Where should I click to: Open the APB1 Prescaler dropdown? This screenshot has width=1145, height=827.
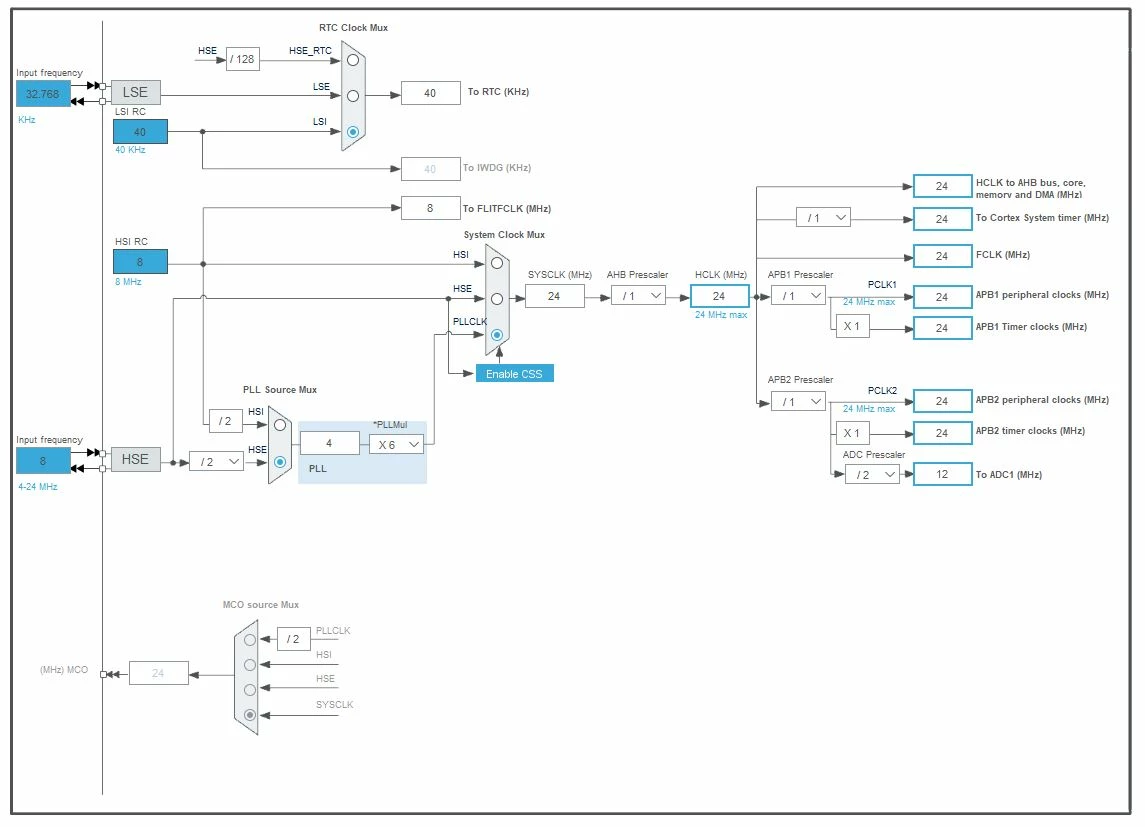[x=798, y=296]
